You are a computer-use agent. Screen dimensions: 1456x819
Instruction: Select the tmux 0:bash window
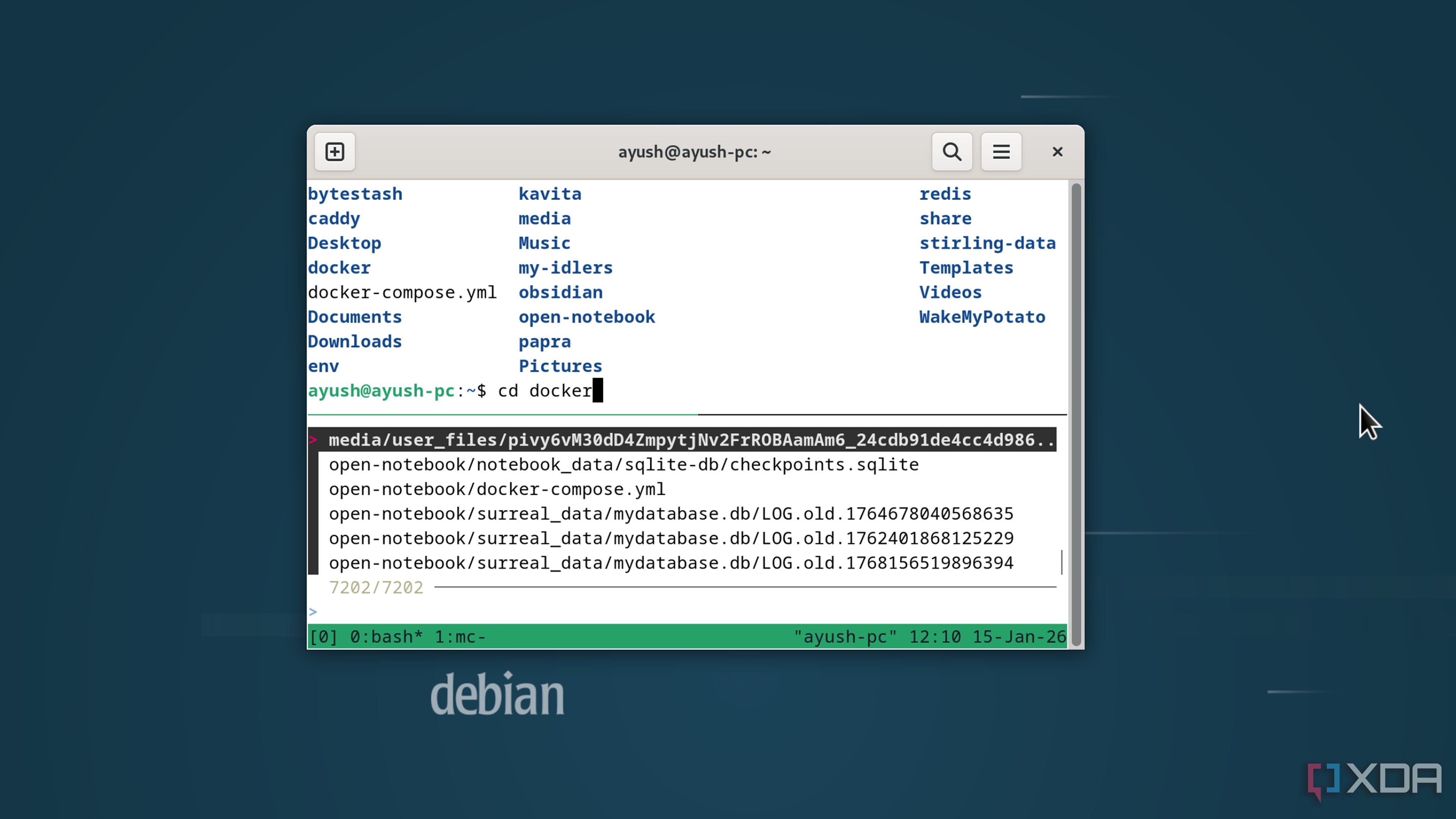coord(386,637)
